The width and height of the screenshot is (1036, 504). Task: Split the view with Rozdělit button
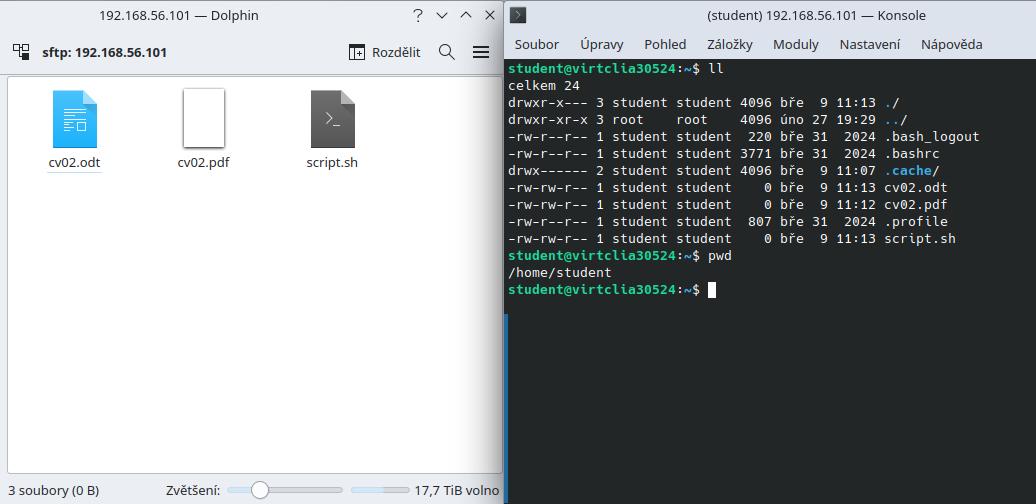(x=384, y=52)
